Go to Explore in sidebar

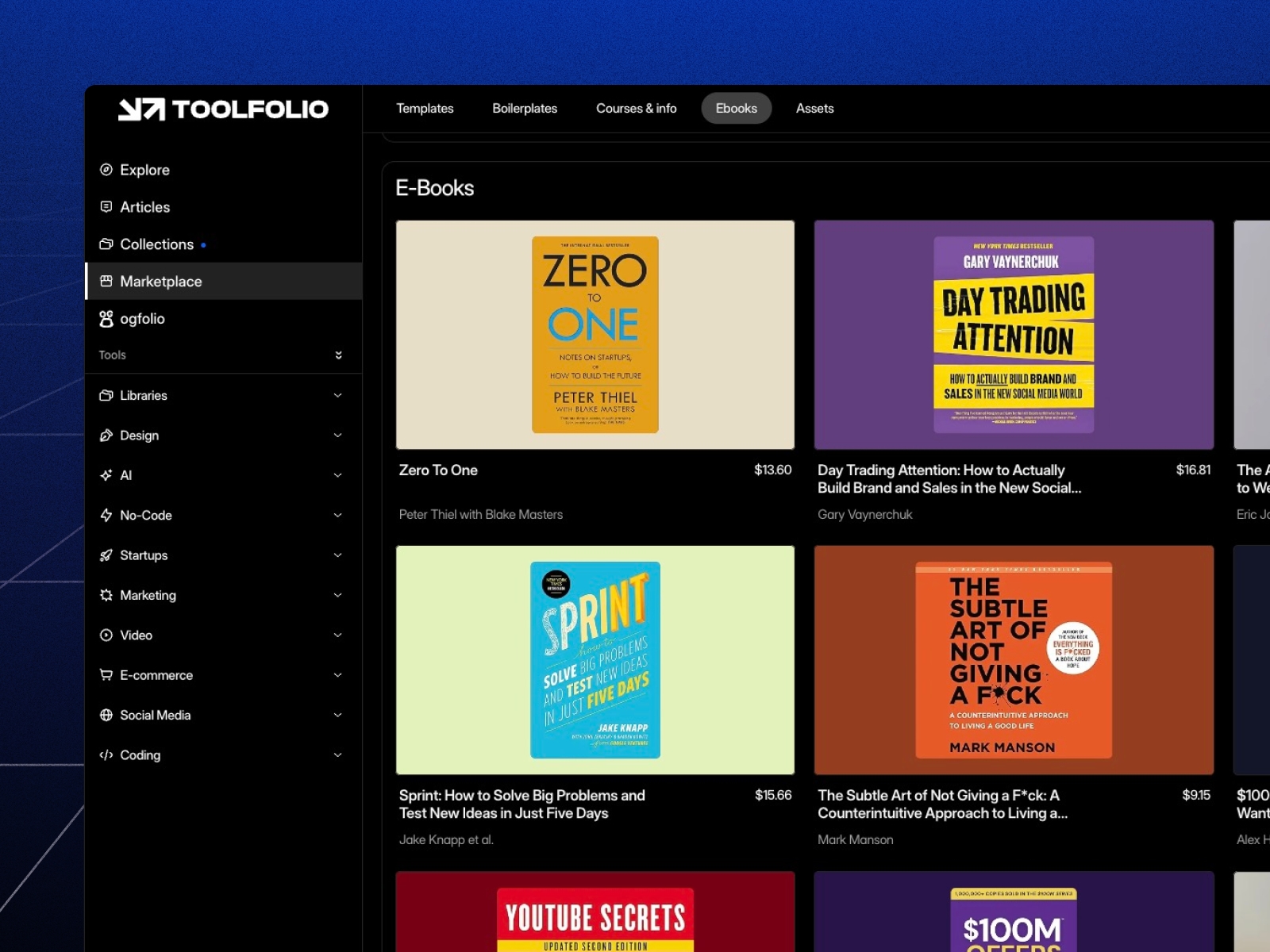[223, 170]
